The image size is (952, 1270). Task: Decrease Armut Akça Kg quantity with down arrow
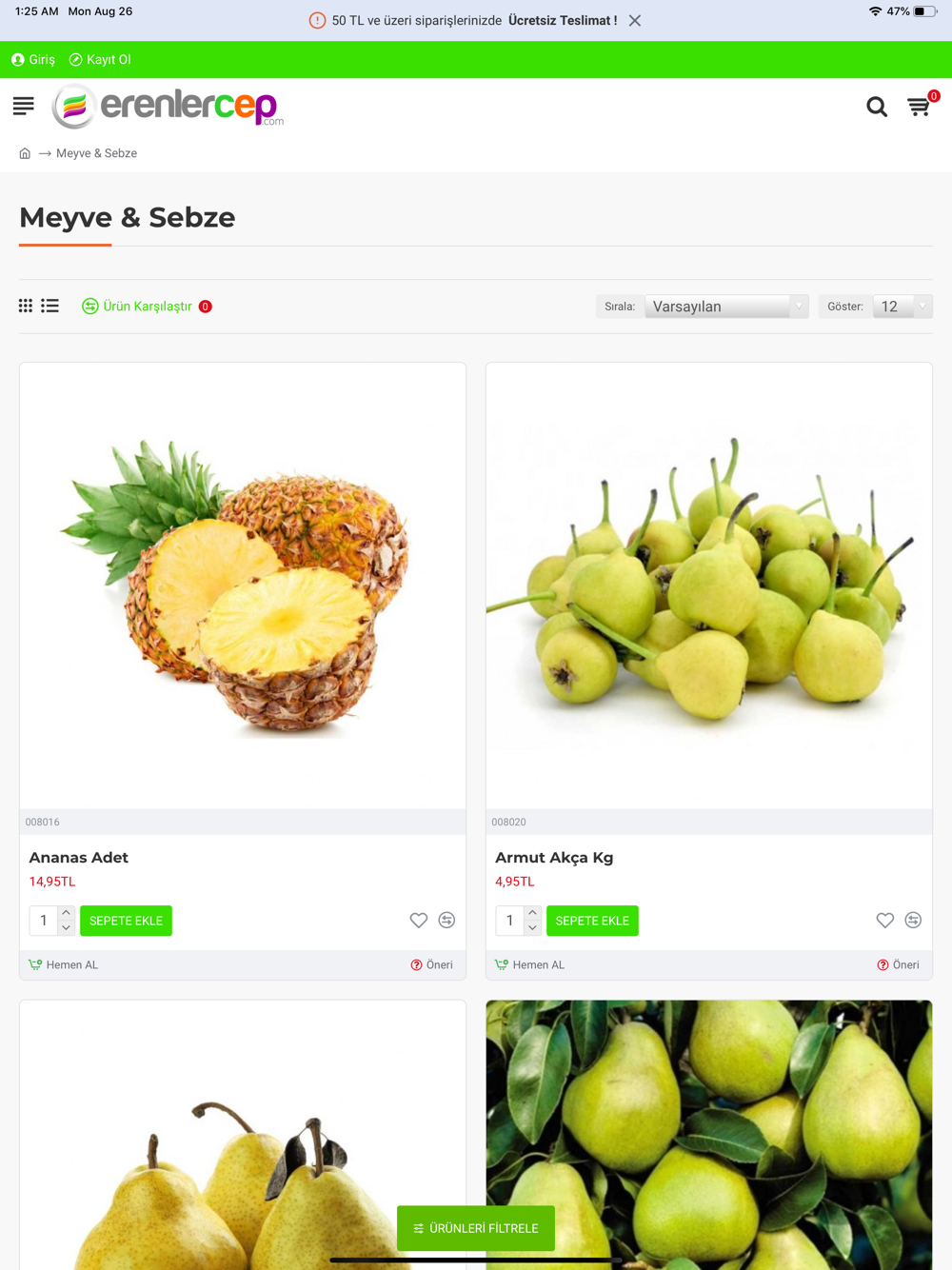pyautogui.click(x=532, y=928)
